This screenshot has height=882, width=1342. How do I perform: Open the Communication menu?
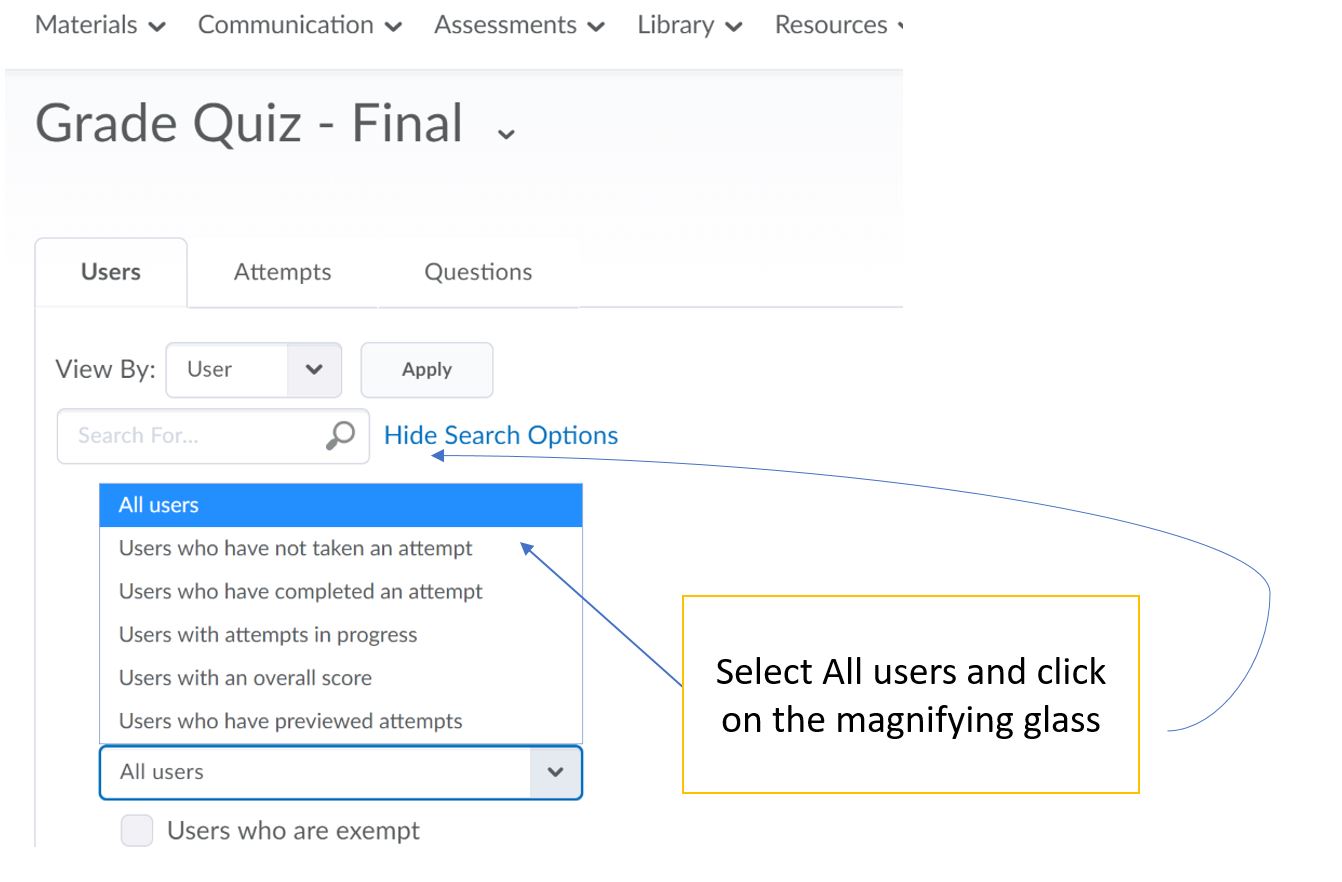pyautogui.click(x=300, y=26)
